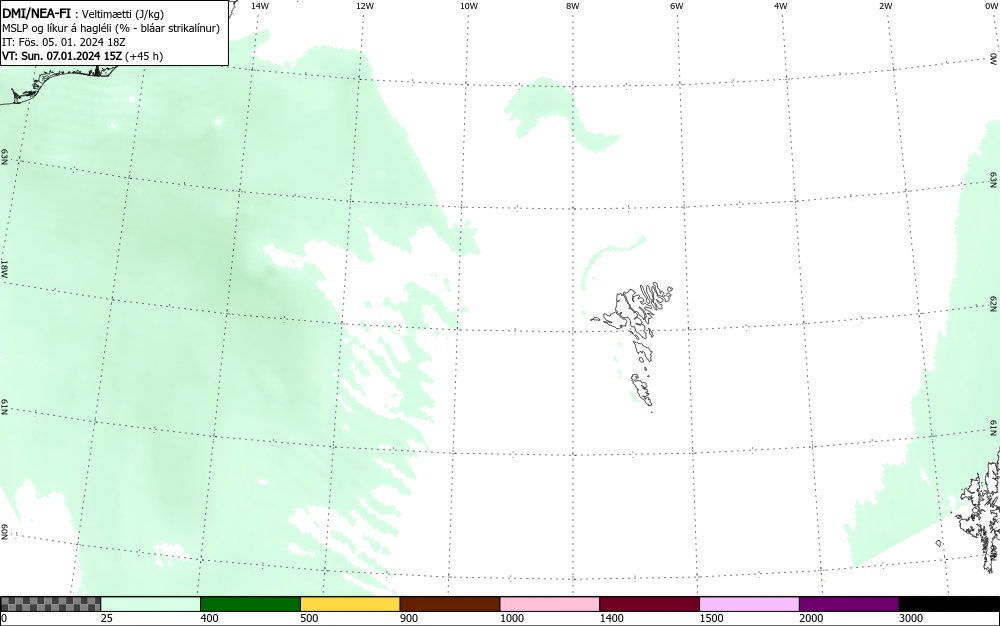
Task: Click the "2W" longitude label
Action: [x=885, y=6]
